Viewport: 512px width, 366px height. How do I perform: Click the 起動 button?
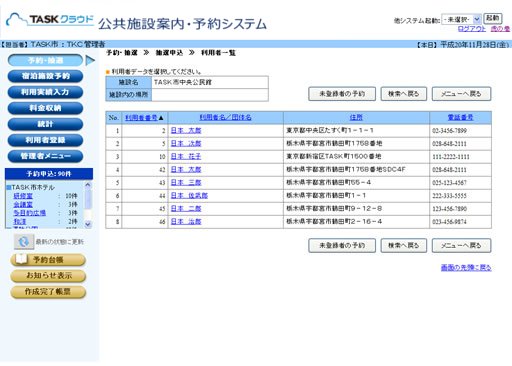click(493, 18)
